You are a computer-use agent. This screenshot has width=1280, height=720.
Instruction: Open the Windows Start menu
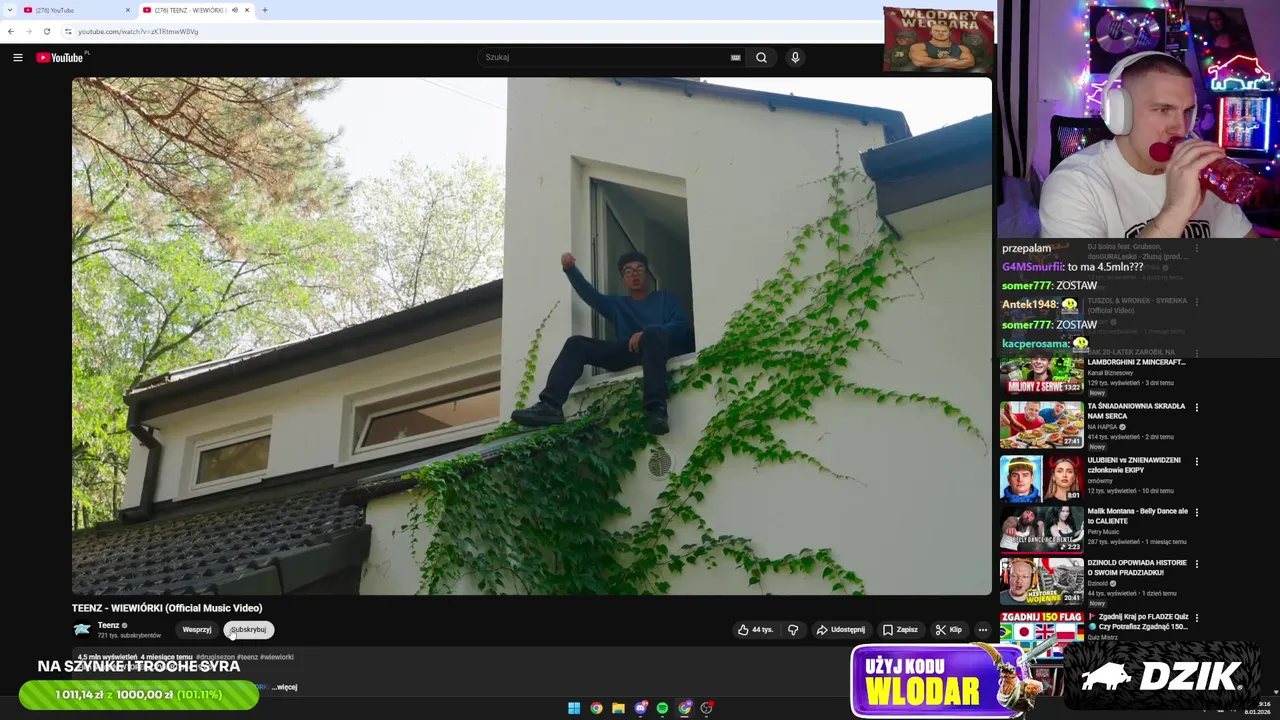pyautogui.click(x=574, y=708)
